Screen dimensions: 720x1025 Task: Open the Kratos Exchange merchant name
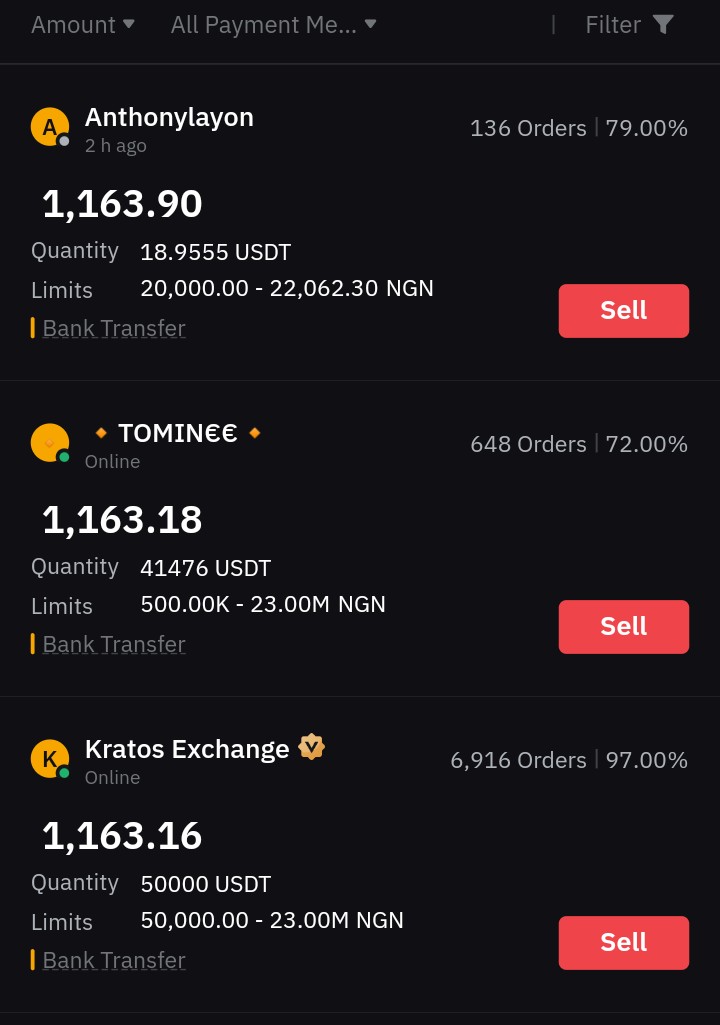[x=187, y=748]
